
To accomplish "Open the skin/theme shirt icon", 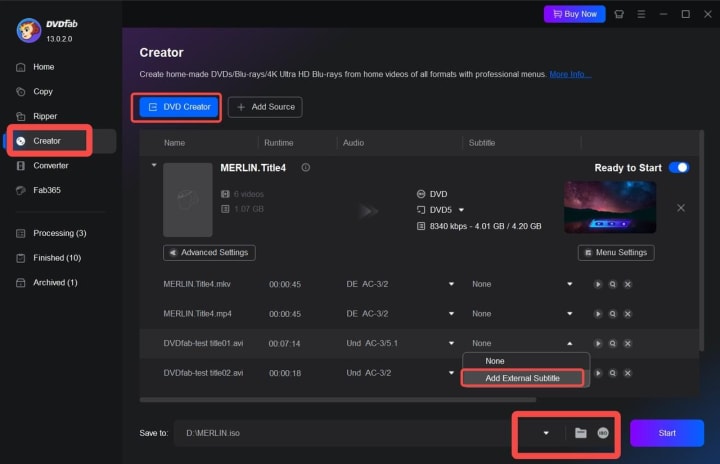I will [619, 14].
